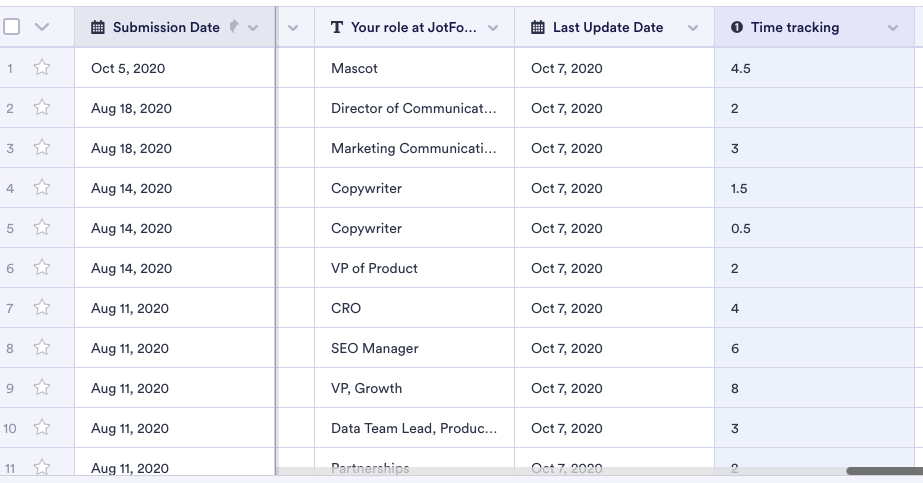Open the Last Update Date column dropdown
The width and height of the screenshot is (923, 483).
click(x=693, y=28)
